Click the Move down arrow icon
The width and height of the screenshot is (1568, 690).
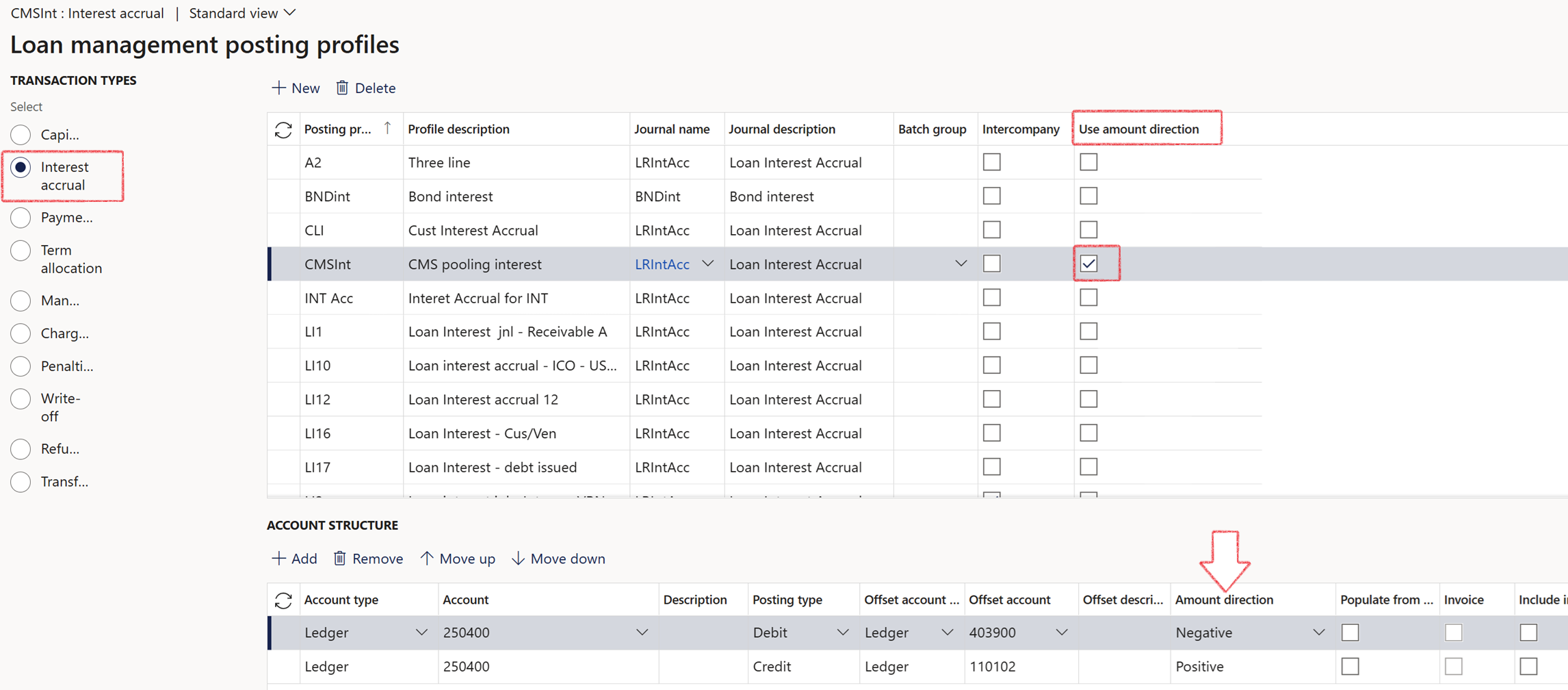pos(518,559)
